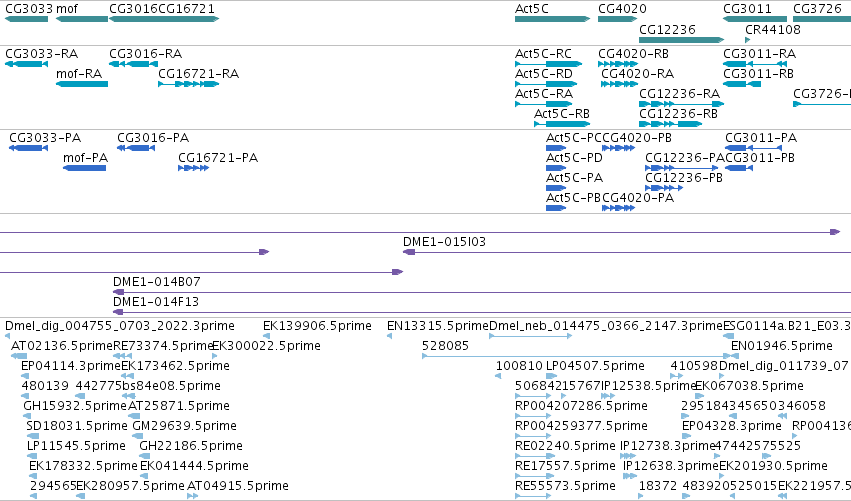Select the mof-RA transcript glyph
This screenshot has width=851, height=501.
[82, 84]
